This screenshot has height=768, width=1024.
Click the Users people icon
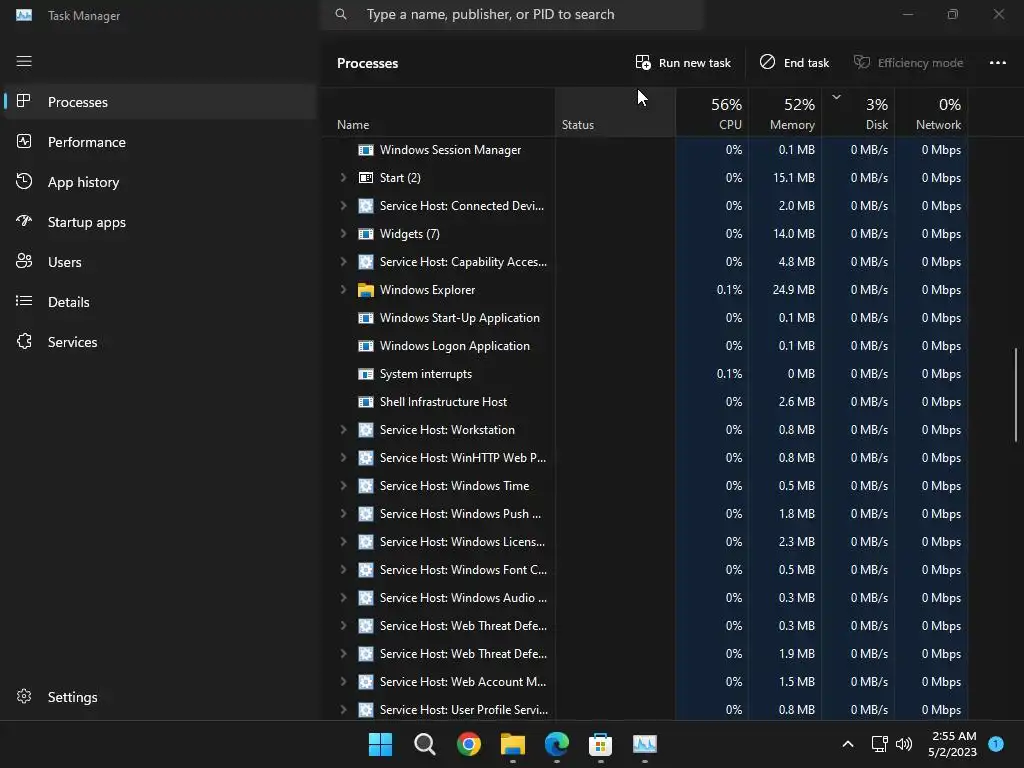pyautogui.click(x=24, y=261)
